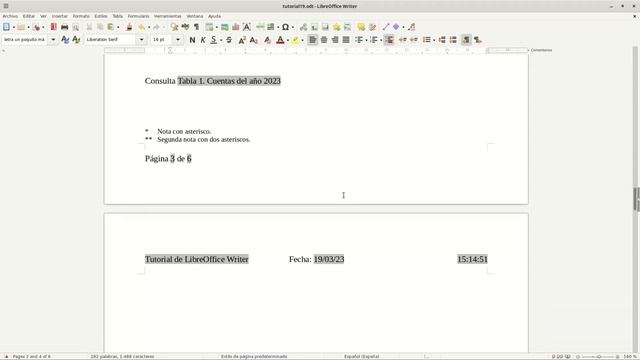Print the document with the printer icon
The height and width of the screenshot is (360, 640).
click(x=64, y=27)
